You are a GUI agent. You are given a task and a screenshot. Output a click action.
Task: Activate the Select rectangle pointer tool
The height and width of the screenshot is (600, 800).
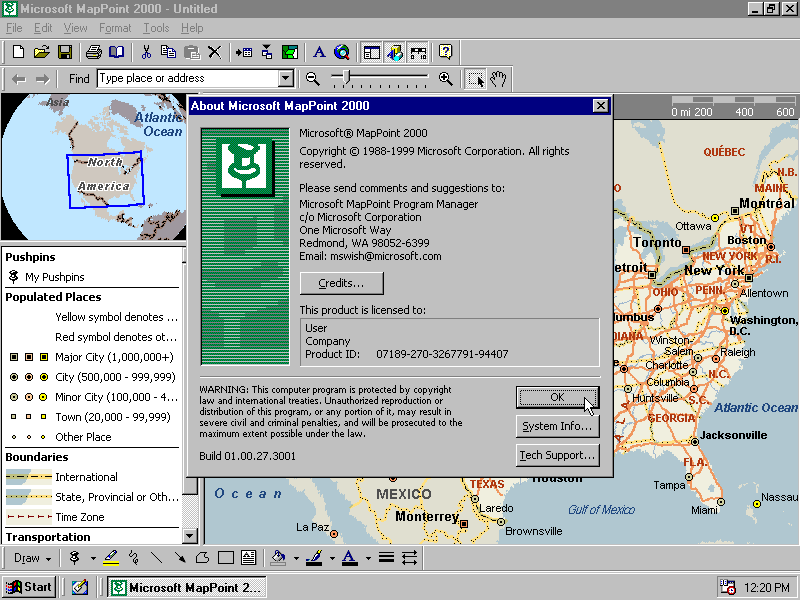tap(476, 79)
